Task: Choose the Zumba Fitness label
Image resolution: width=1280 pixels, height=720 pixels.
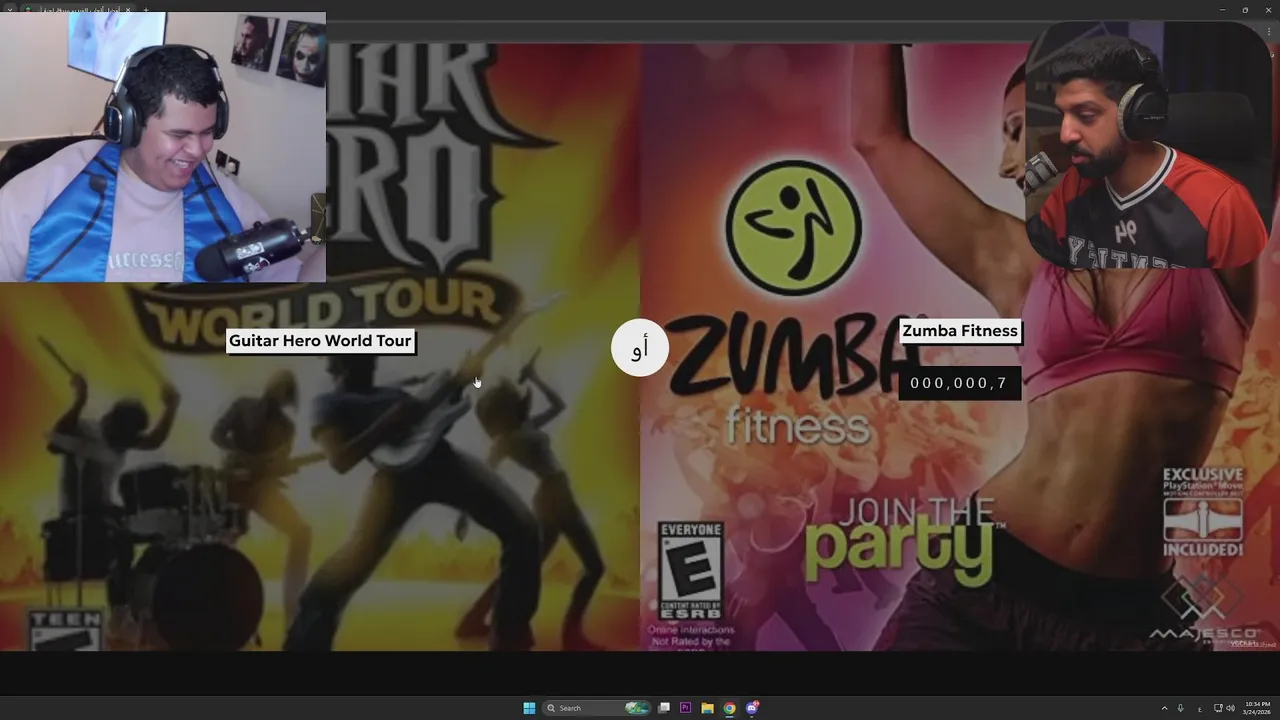Action: [x=960, y=331]
